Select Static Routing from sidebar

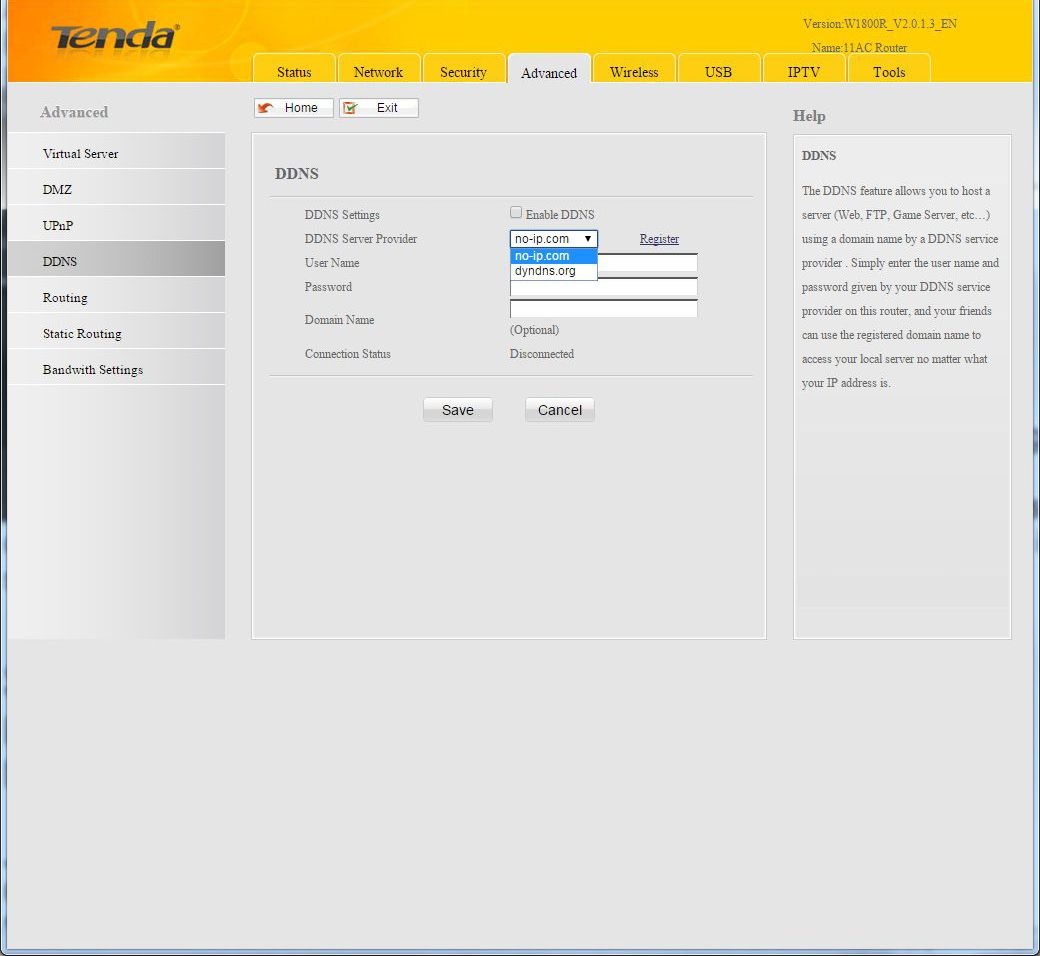pyautogui.click(x=82, y=334)
